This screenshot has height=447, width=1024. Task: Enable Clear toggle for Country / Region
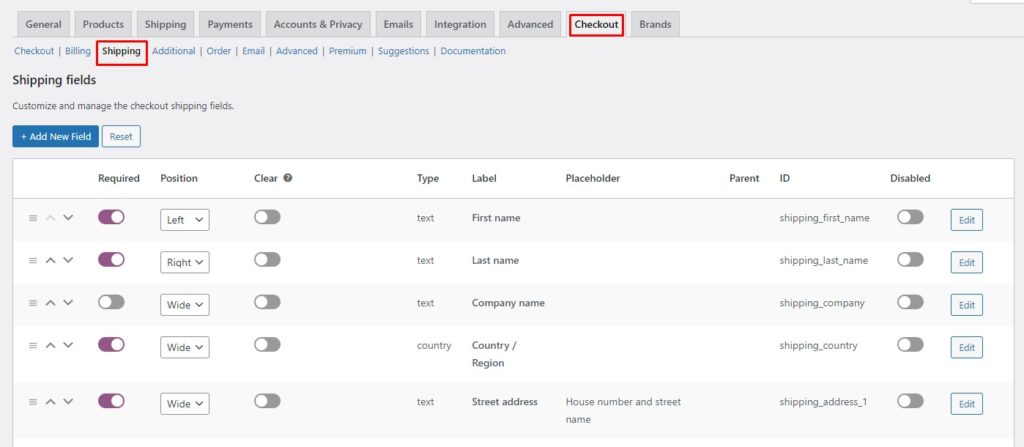pos(267,344)
